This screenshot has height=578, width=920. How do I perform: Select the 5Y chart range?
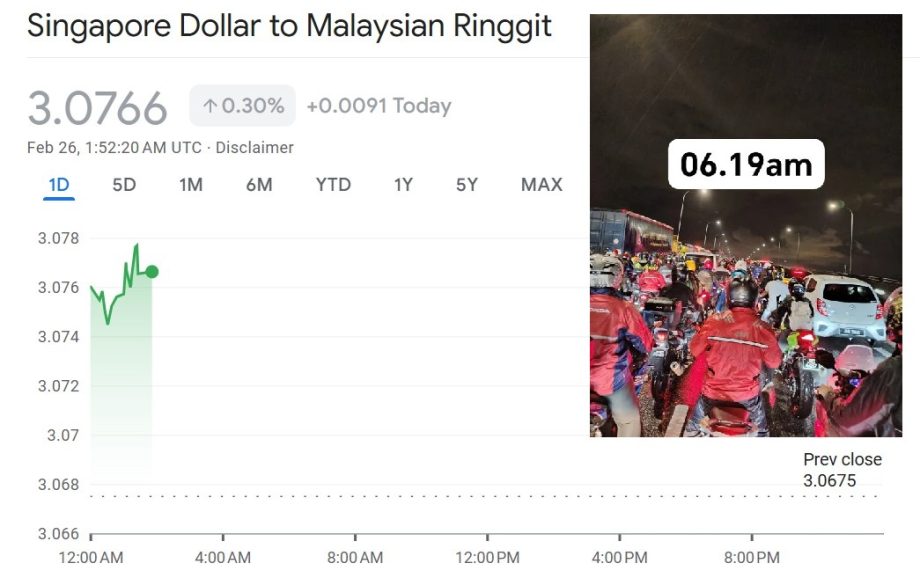(x=466, y=184)
